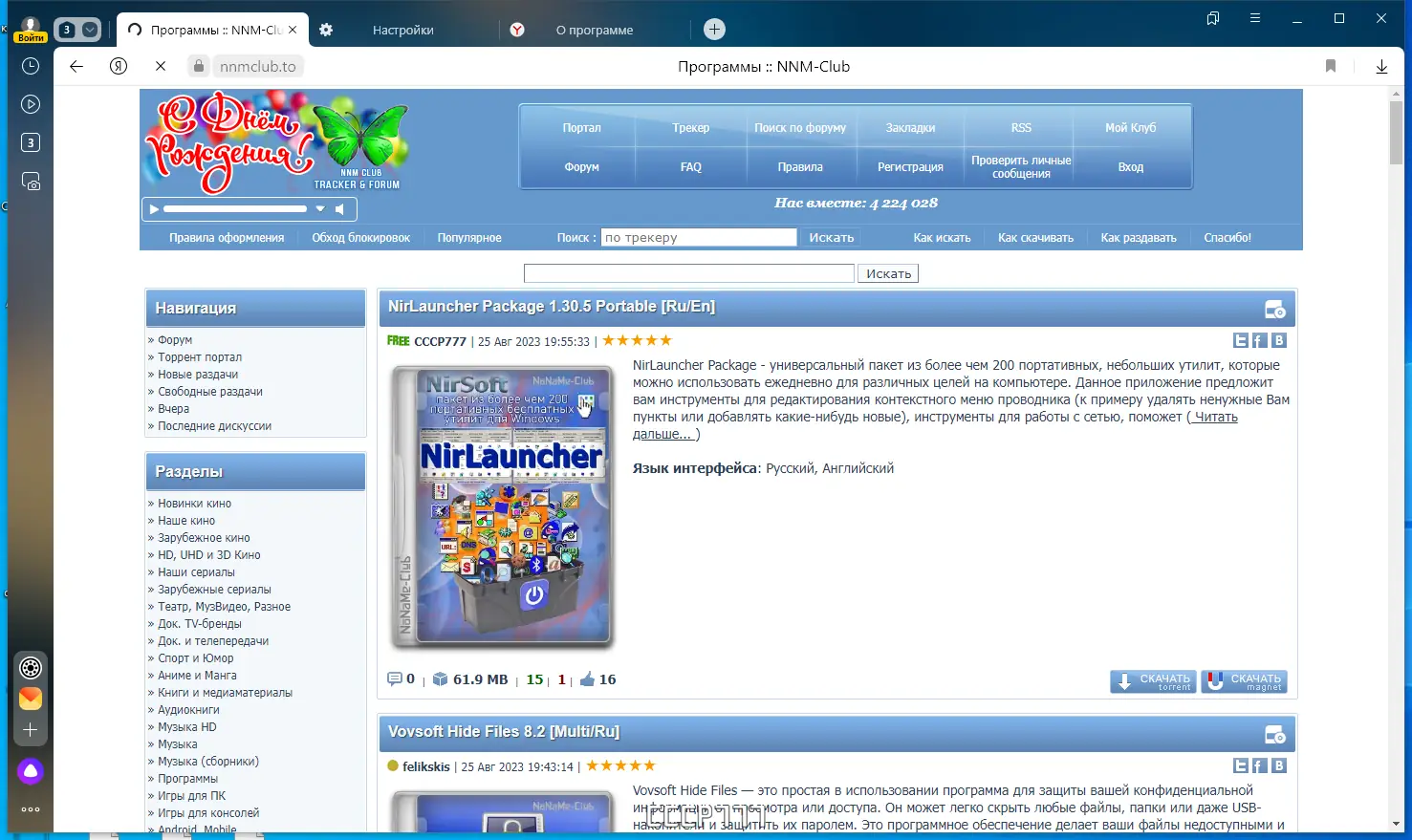Open the browser history clock icon in sidebar
Image resolution: width=1412 pixels, height=840 pixels.
click(x=31, y=66)
